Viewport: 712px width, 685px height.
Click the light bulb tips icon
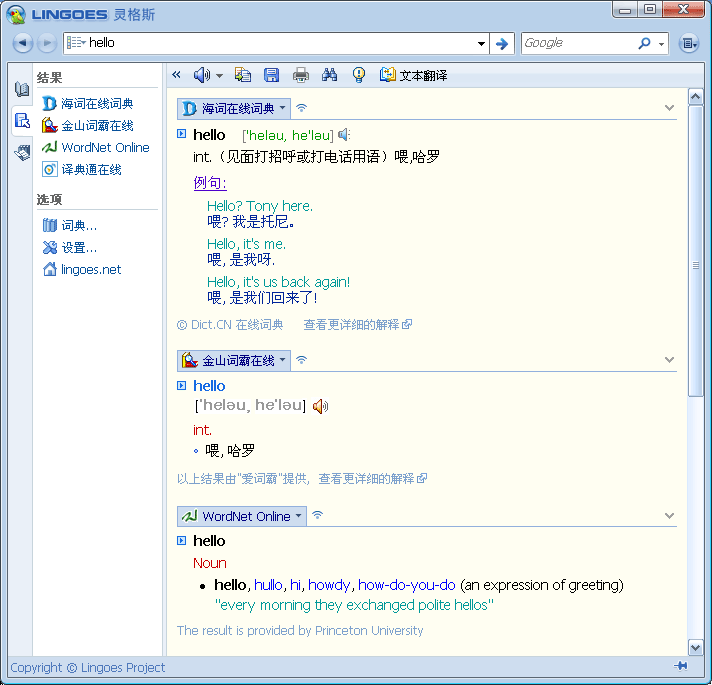pos(359,75)
